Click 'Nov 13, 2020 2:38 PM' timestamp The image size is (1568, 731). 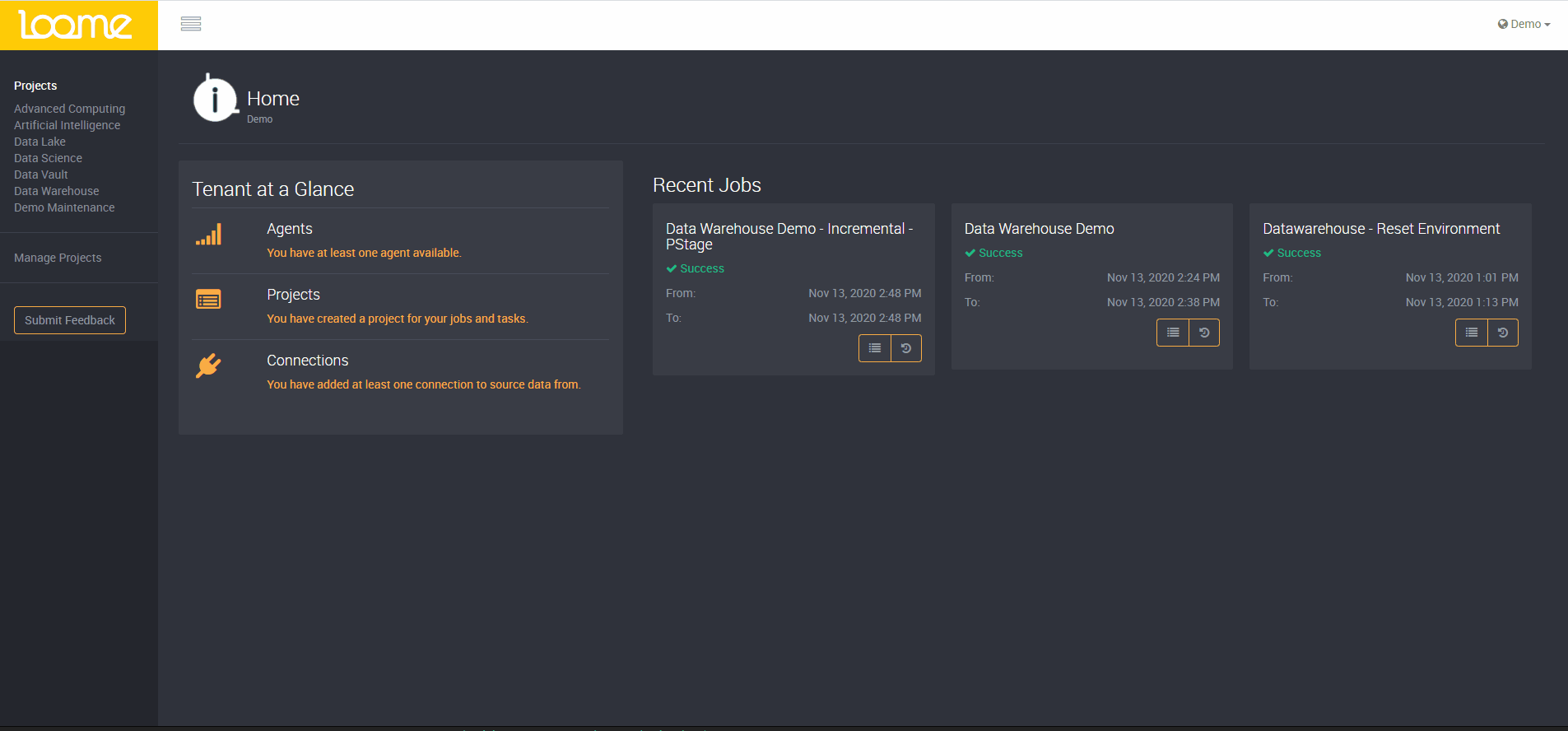[1163, 302]
